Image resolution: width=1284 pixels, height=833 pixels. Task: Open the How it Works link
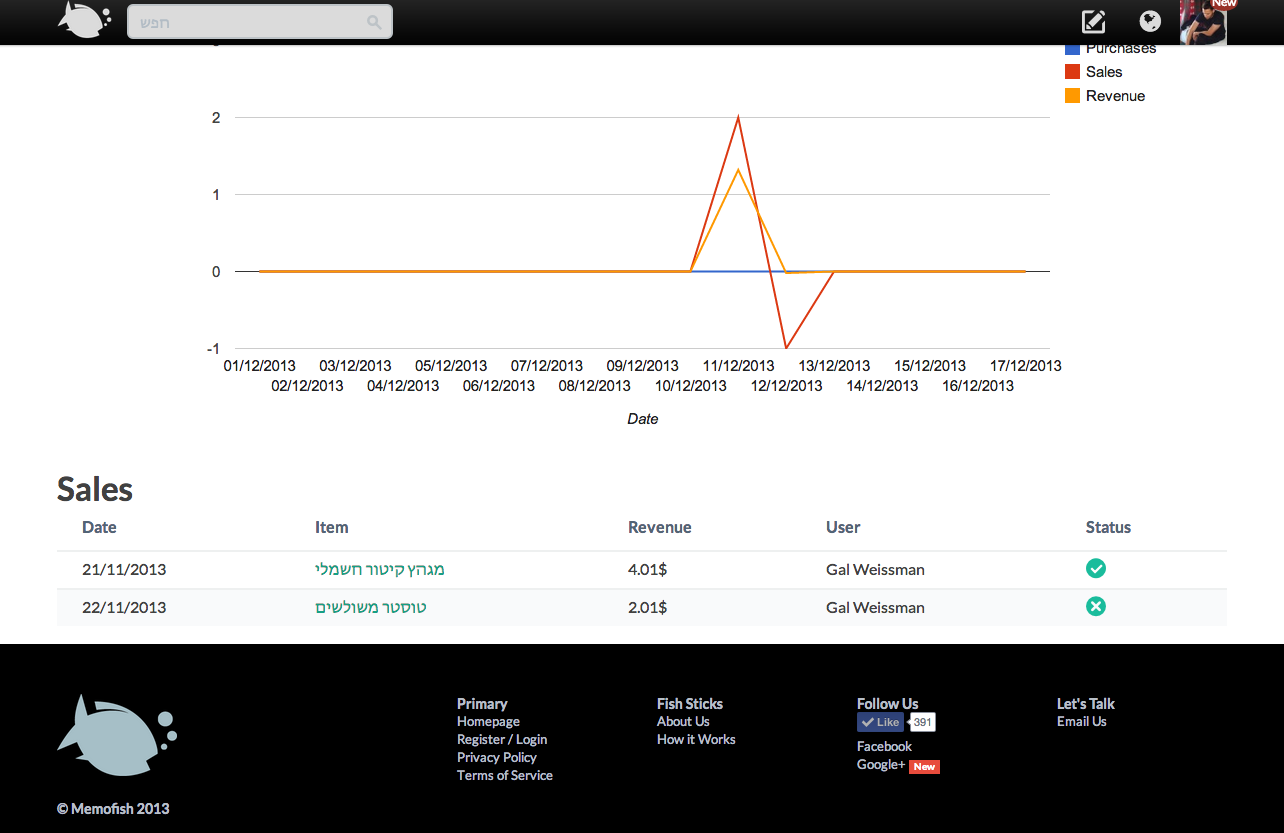696,740
